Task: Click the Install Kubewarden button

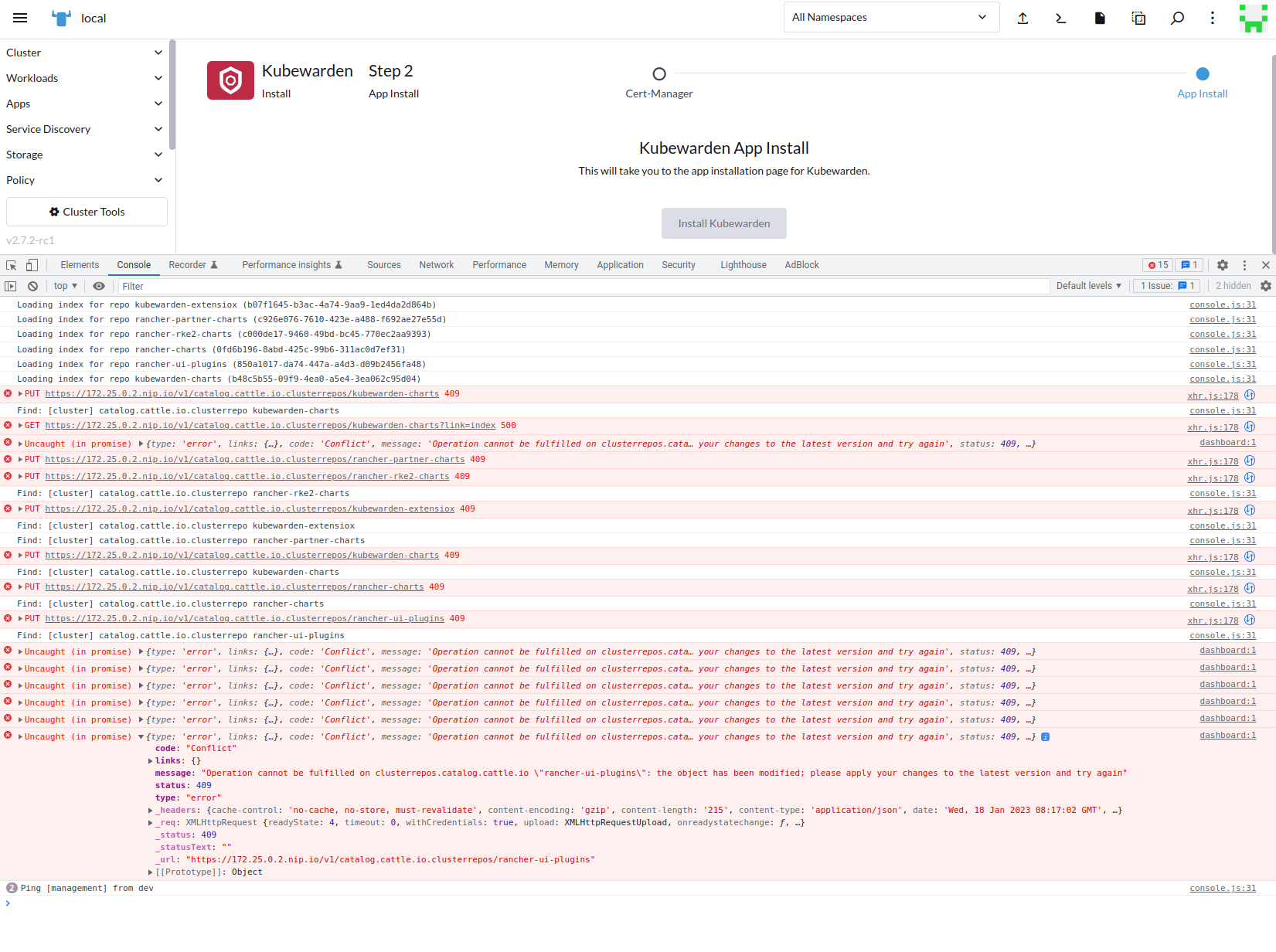Action: (x=723, y=223)
